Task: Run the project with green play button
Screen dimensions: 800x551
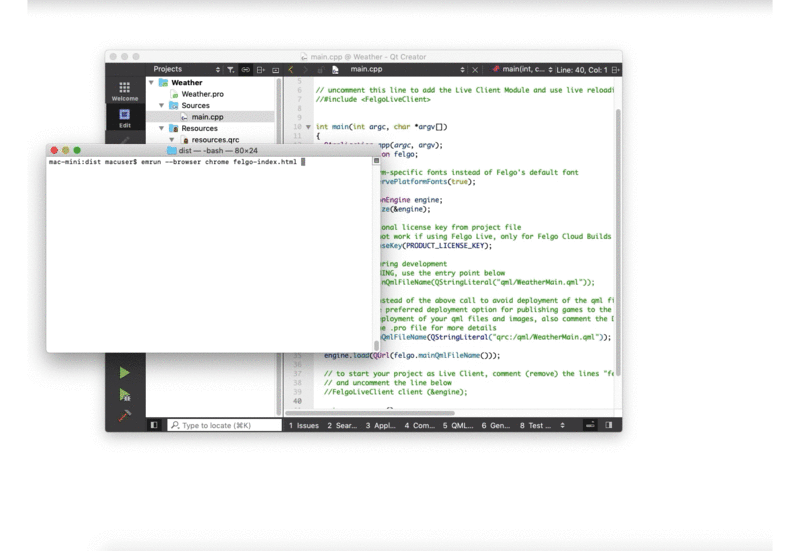Action: click(x=124, y=373)
